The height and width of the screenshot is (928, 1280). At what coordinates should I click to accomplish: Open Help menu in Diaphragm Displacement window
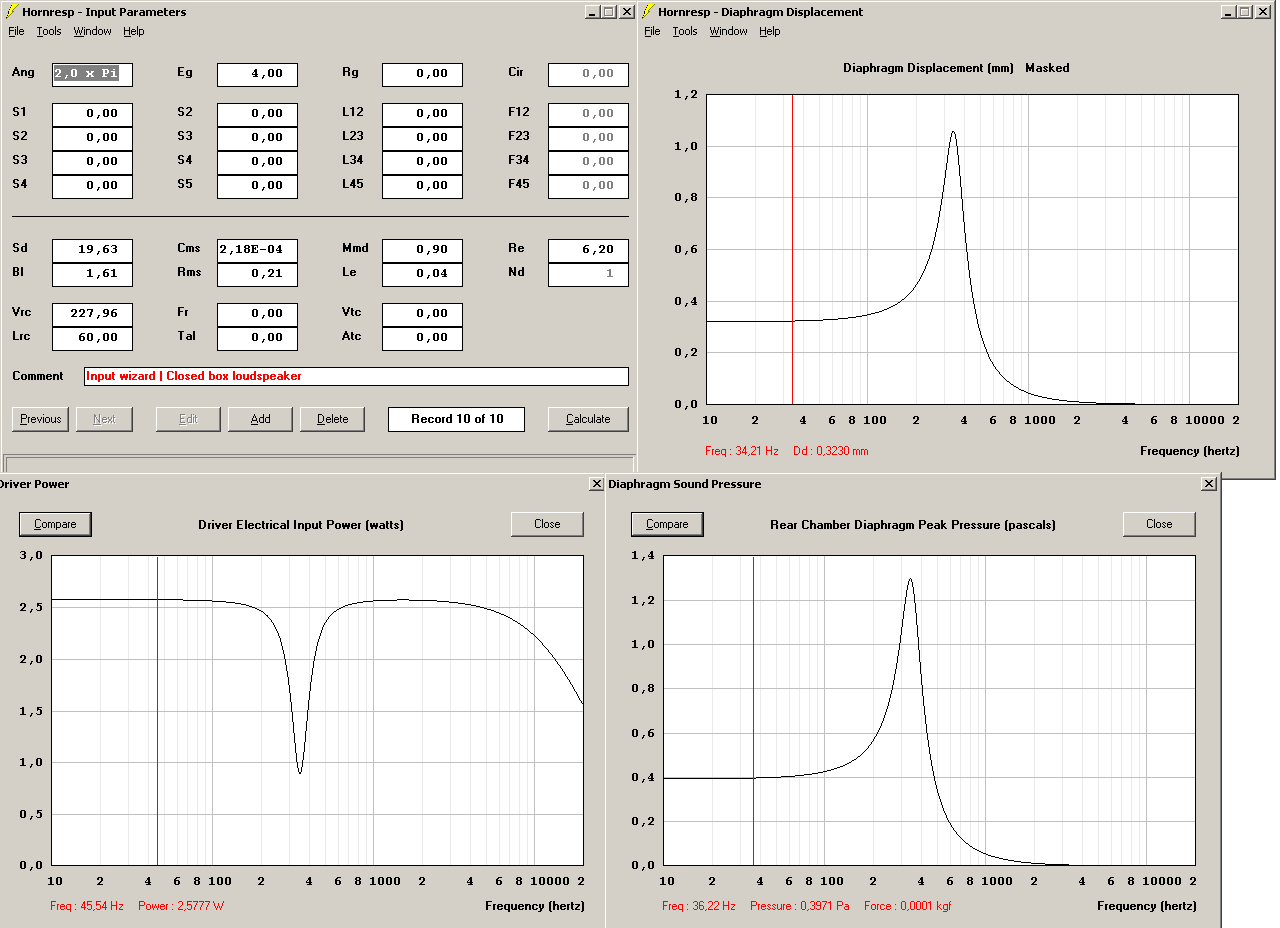769,31
